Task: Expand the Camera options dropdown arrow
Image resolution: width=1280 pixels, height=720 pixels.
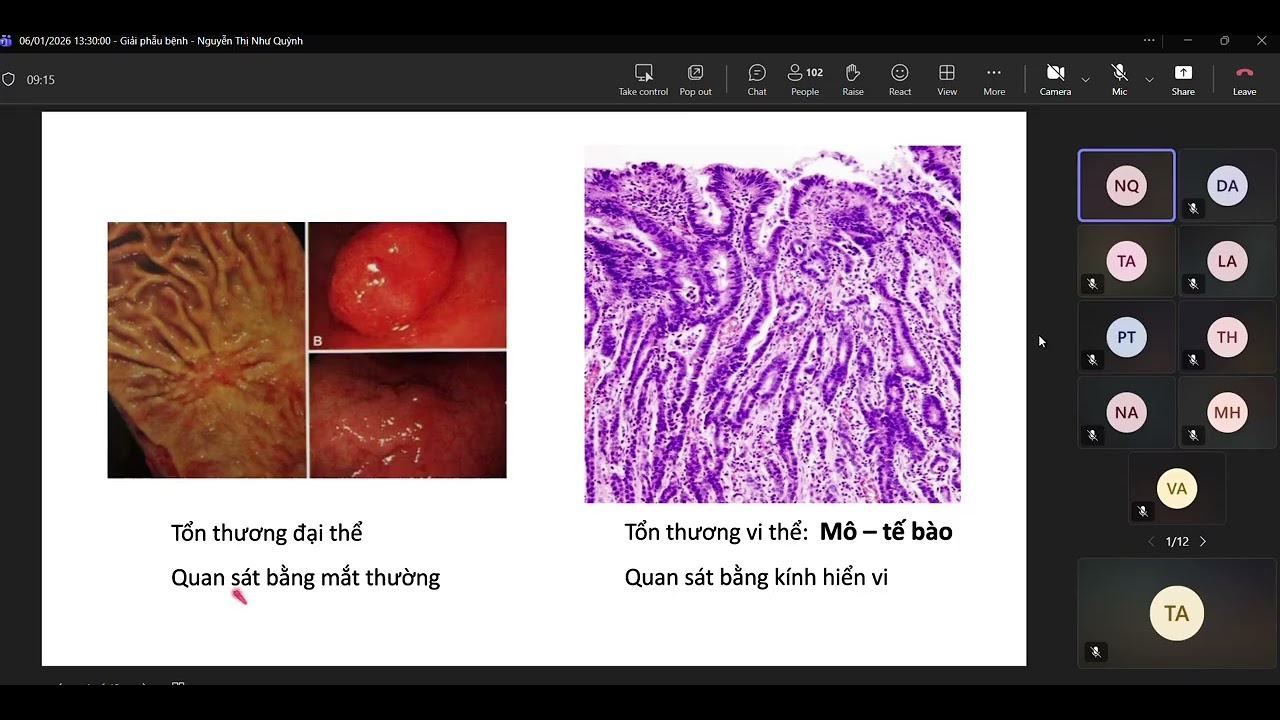Action: click(x=1086, y=79)
